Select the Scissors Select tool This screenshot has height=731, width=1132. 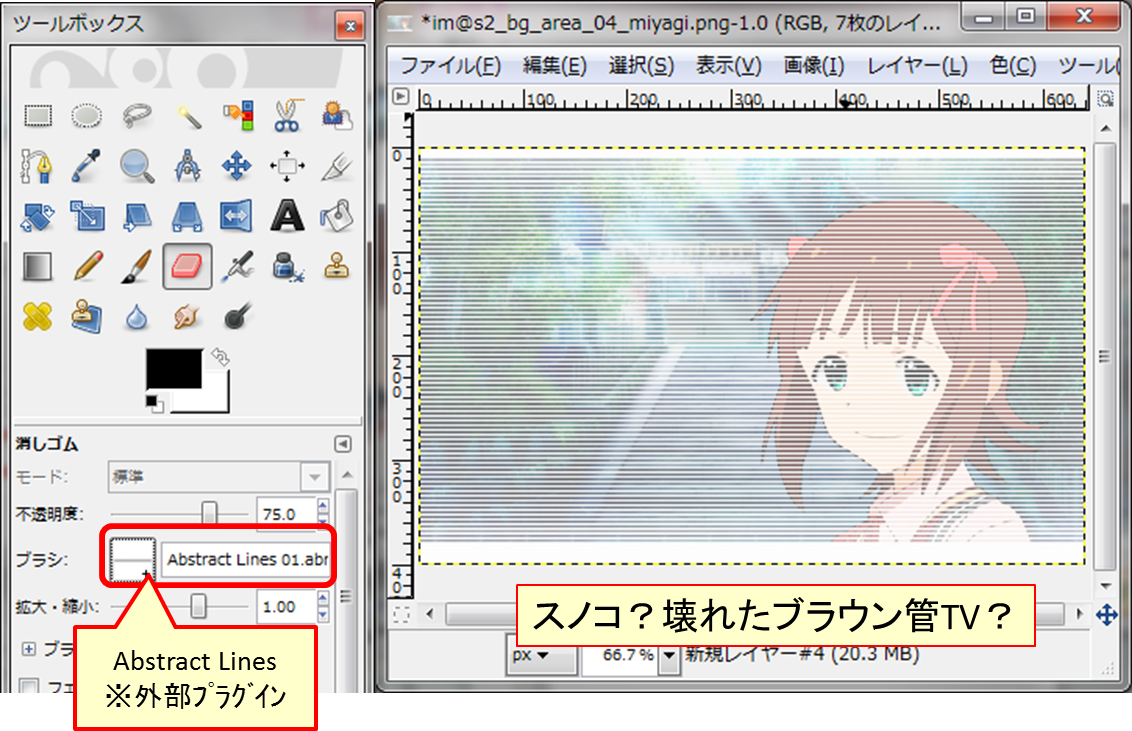click(287, 115)
